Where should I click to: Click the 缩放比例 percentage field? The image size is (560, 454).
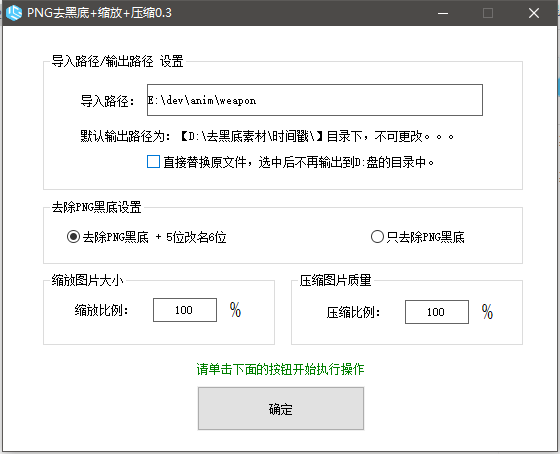click(185, 310)
